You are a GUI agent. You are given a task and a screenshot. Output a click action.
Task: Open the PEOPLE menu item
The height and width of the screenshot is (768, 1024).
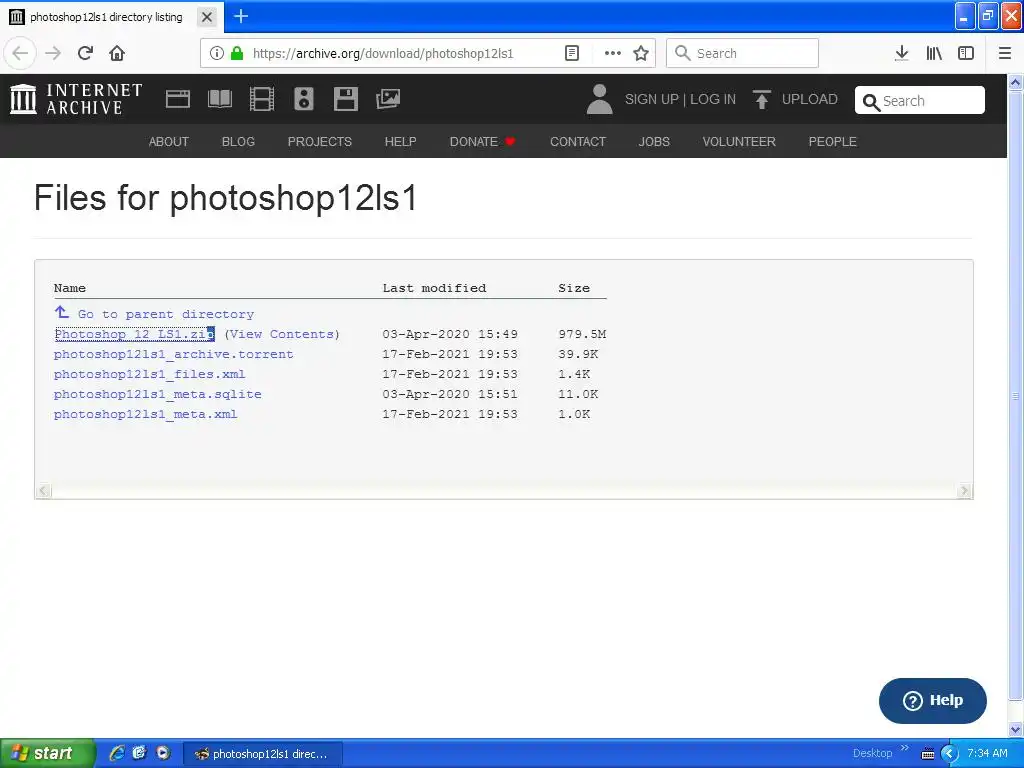[833, 142]
